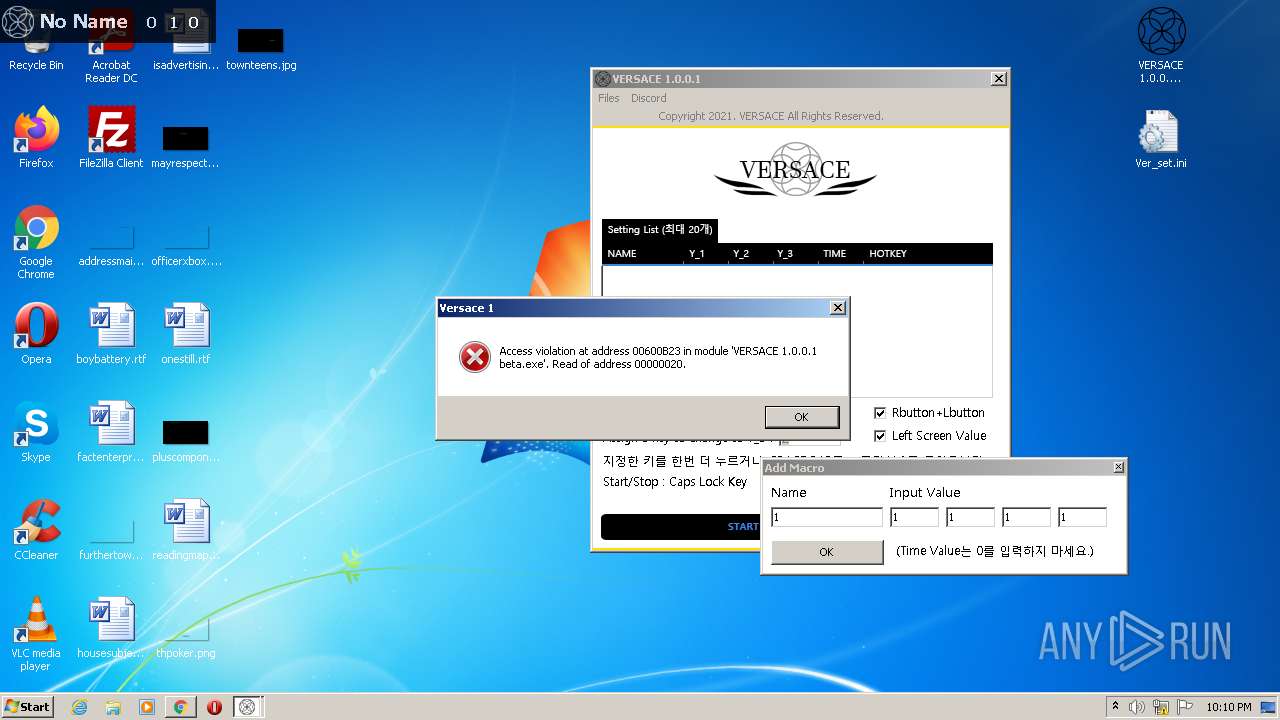Click the first Input Value field
Screen dimensions: 1280x720
[x=914, y=517]
